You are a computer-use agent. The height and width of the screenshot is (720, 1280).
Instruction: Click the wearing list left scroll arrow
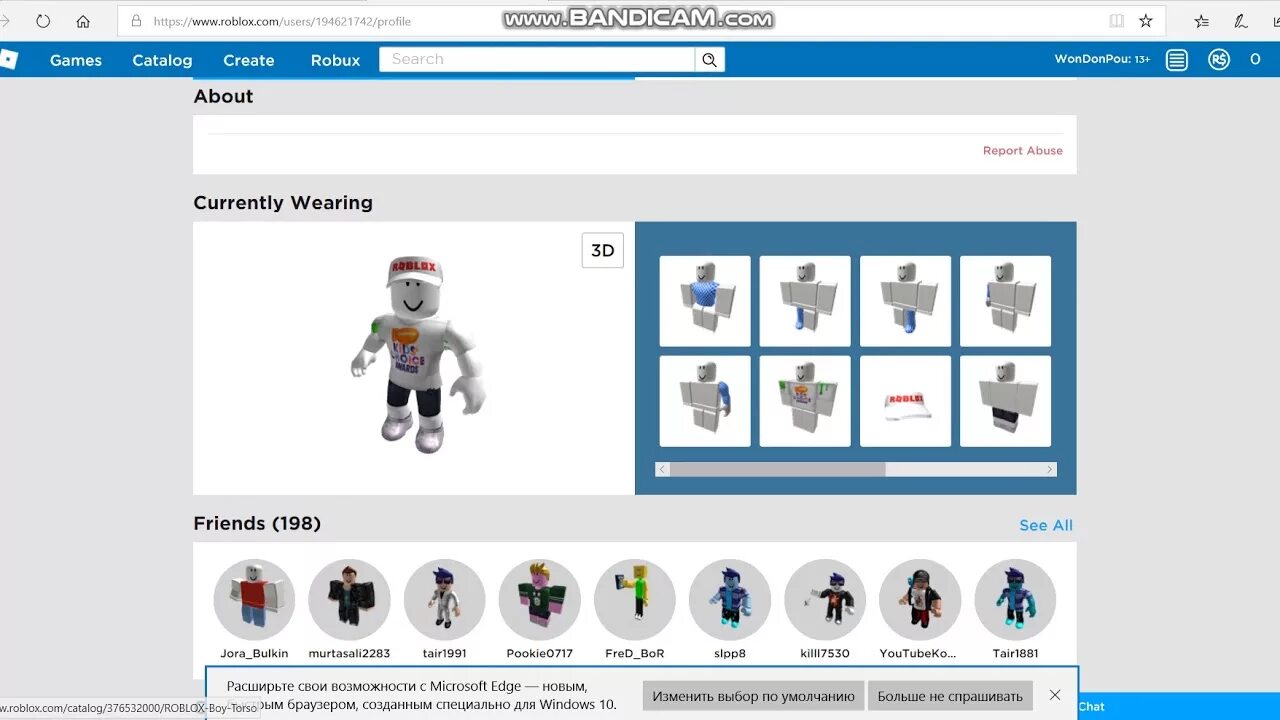(662, 469)
